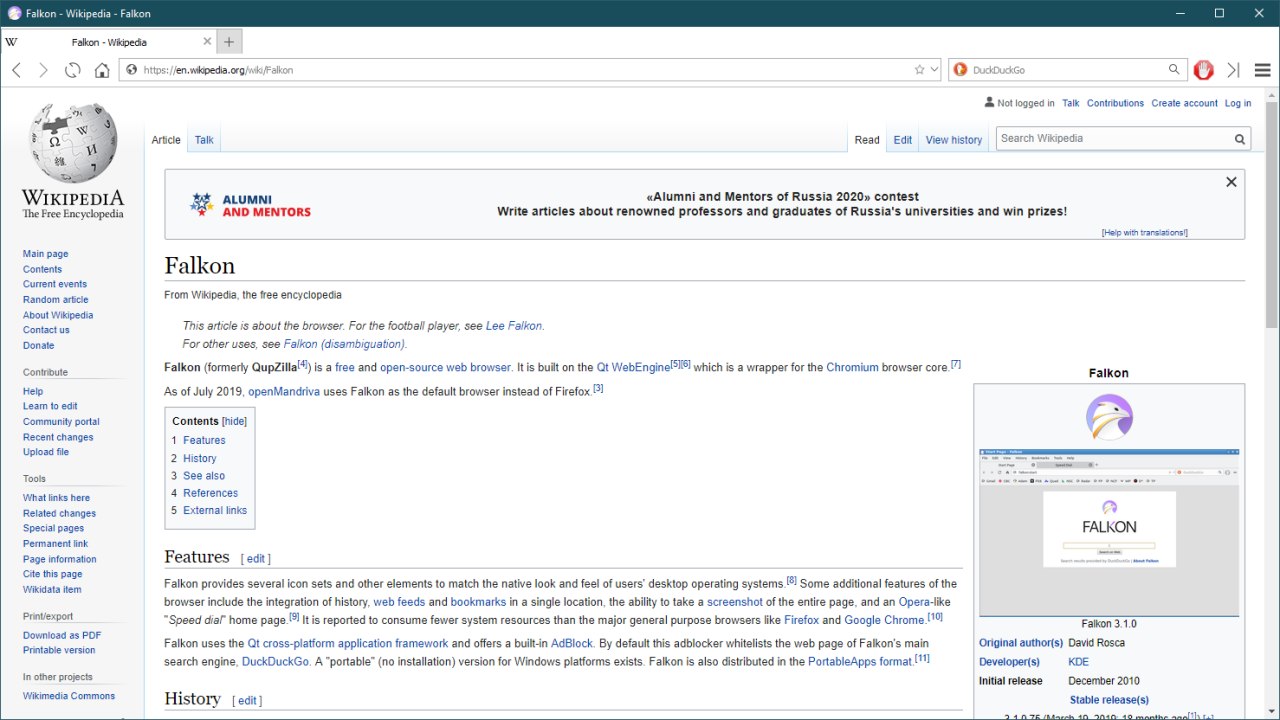Viewport: 1280px width, 720px height.
Task: Open Cite this page in sidebar
Action: (53, 574)
